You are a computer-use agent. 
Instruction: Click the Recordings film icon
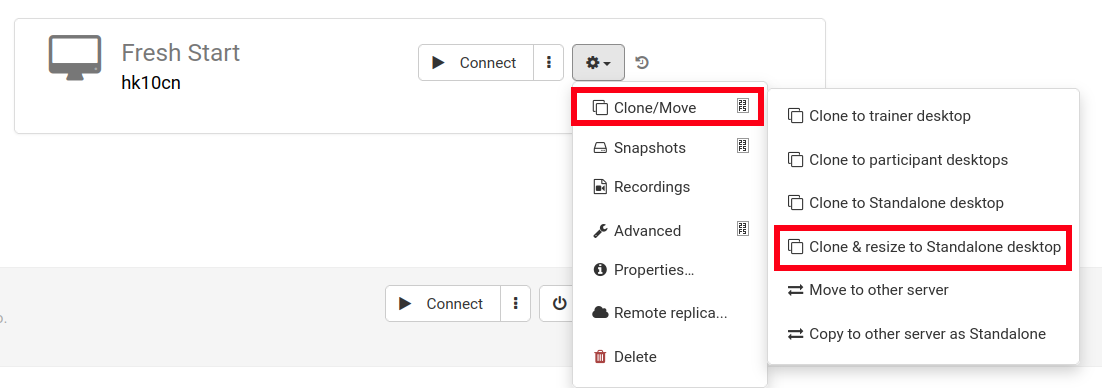(599, 187)
